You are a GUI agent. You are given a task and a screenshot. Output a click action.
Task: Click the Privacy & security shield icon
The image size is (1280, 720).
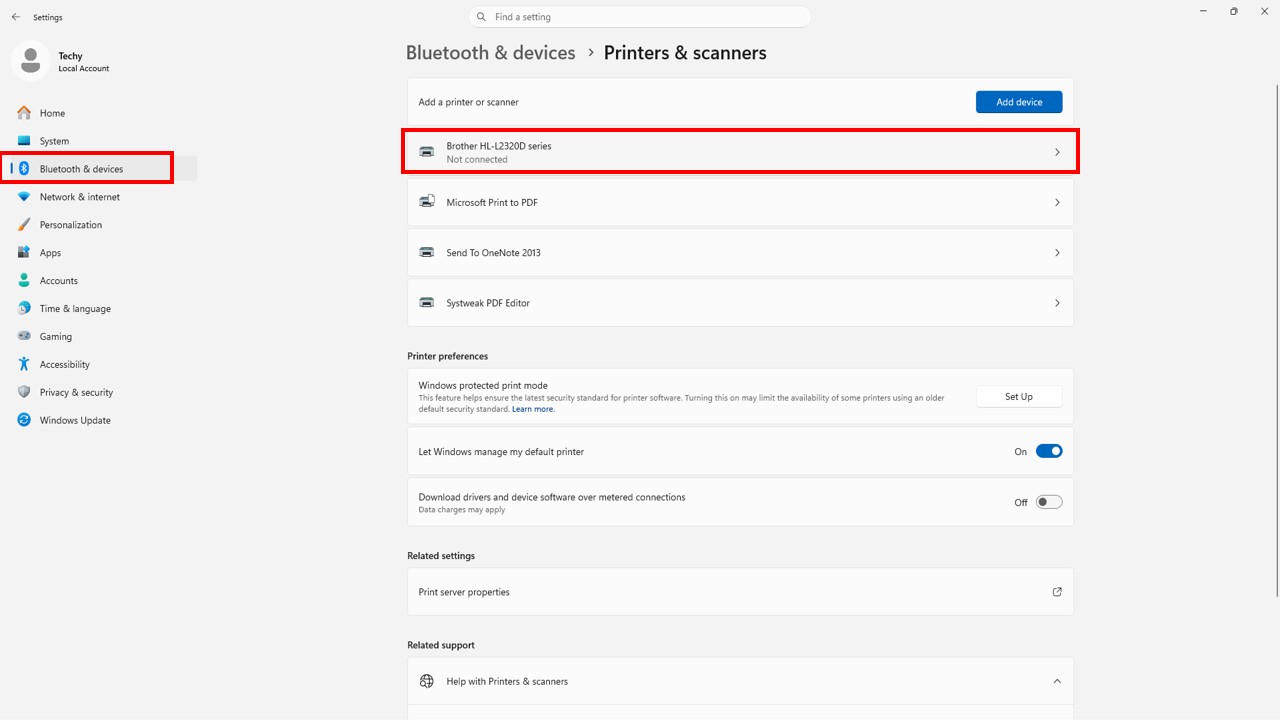[x=24, y=392]
